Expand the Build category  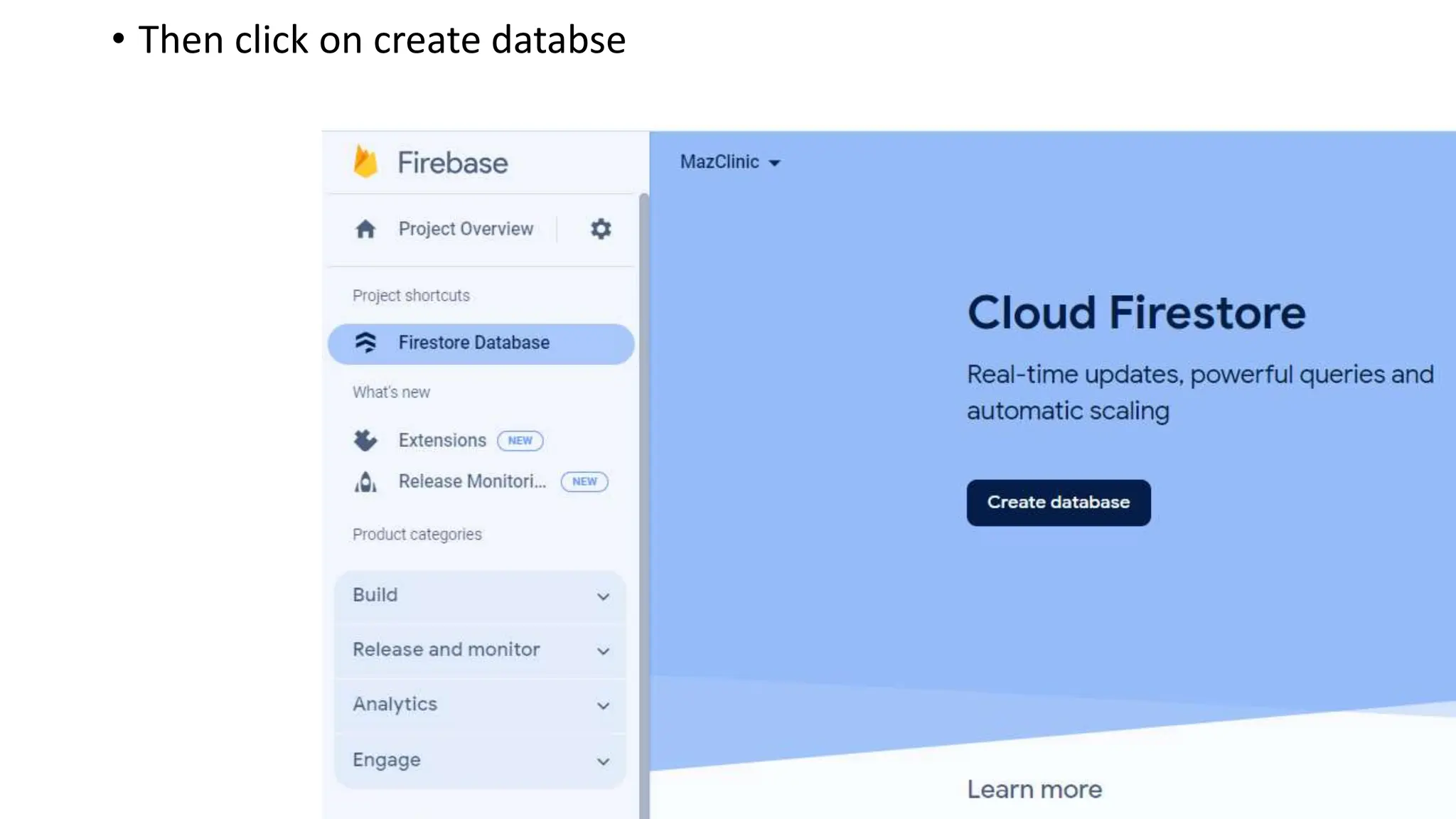[481, 596]
